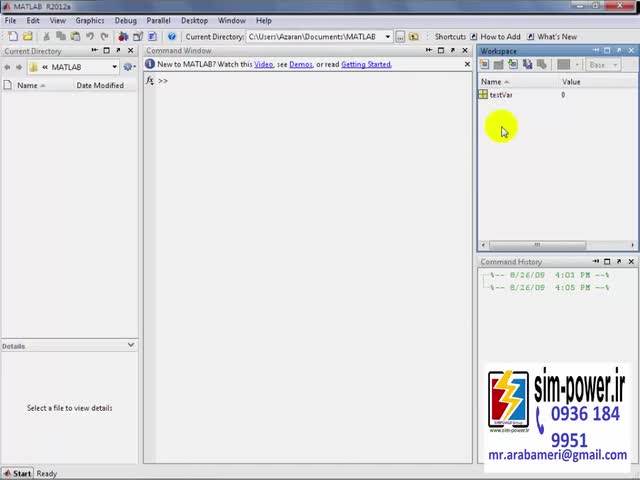The height and width of the screenshot is (480, 640).
Task: Select the testVar variable in Workspace
Action: pyautogui.click(x=501, y=95)
